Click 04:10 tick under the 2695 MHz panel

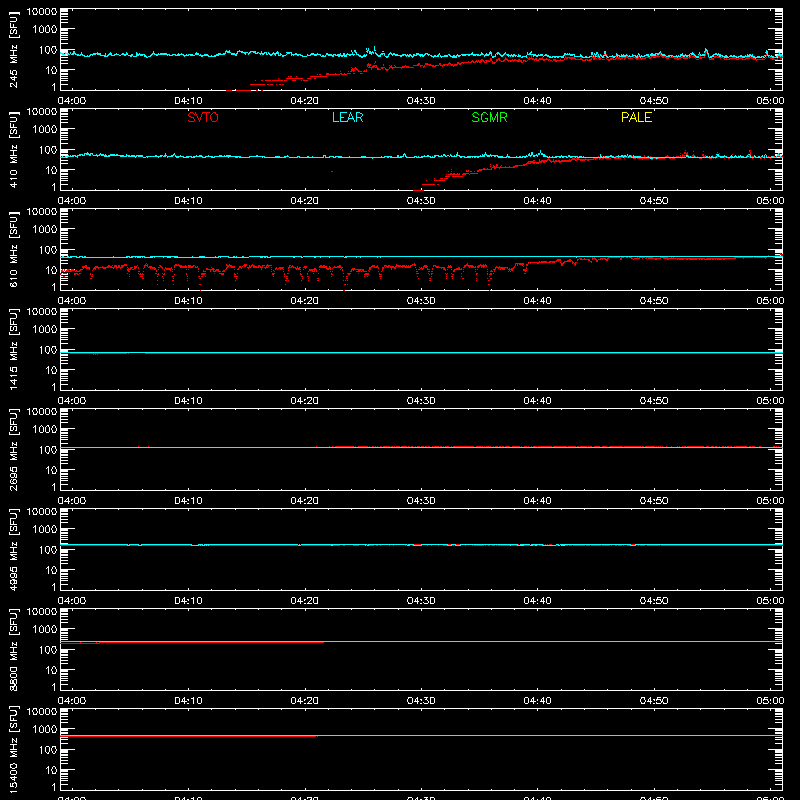click(x=188, y=501)
